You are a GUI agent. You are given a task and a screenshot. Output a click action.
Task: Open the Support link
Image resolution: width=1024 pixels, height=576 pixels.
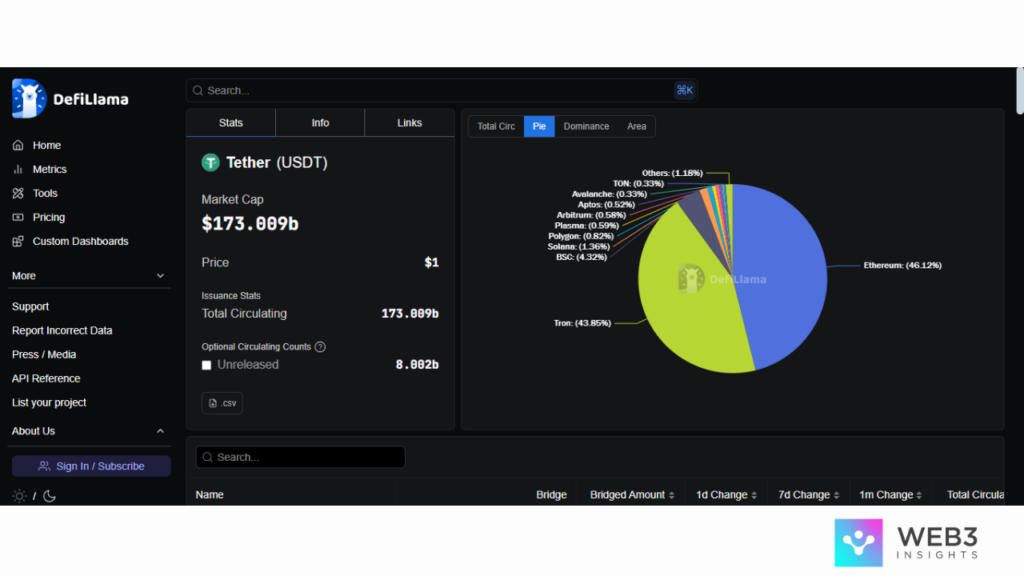tap(30, 306)
